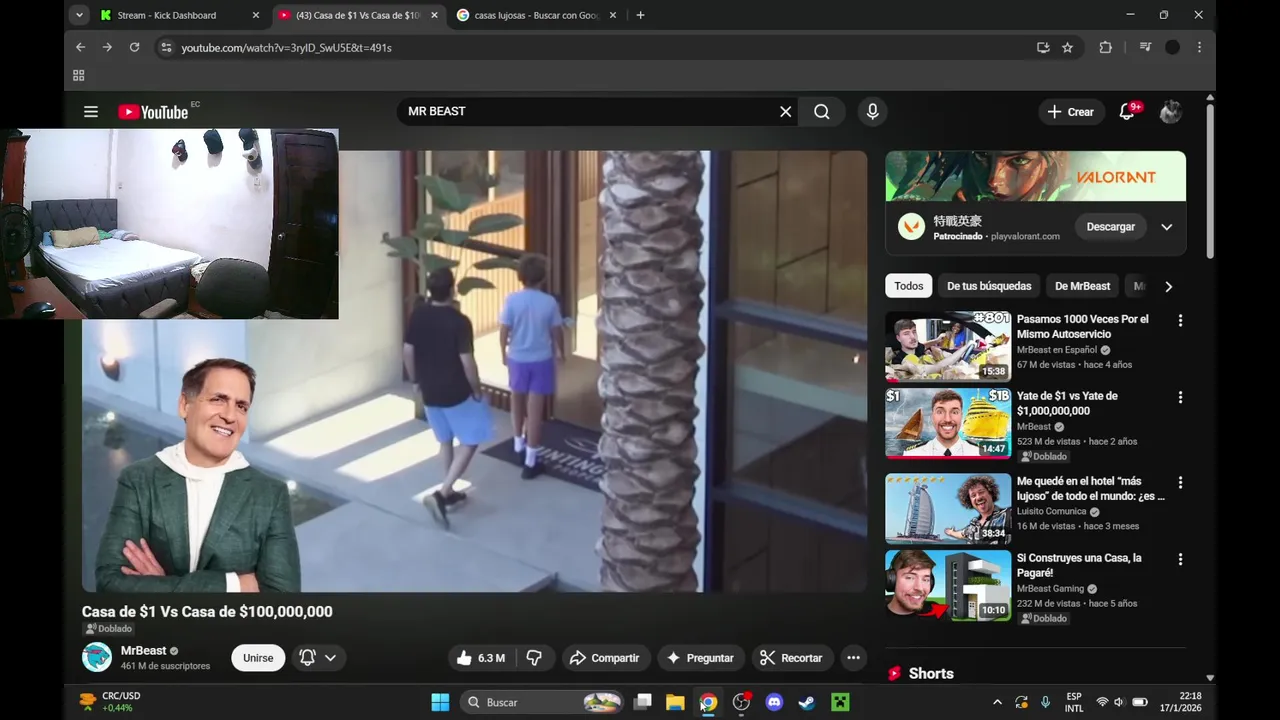Open Chrome apps grid shortcut
Viewport: 1280px width, 720px height.
pos(79,75)
